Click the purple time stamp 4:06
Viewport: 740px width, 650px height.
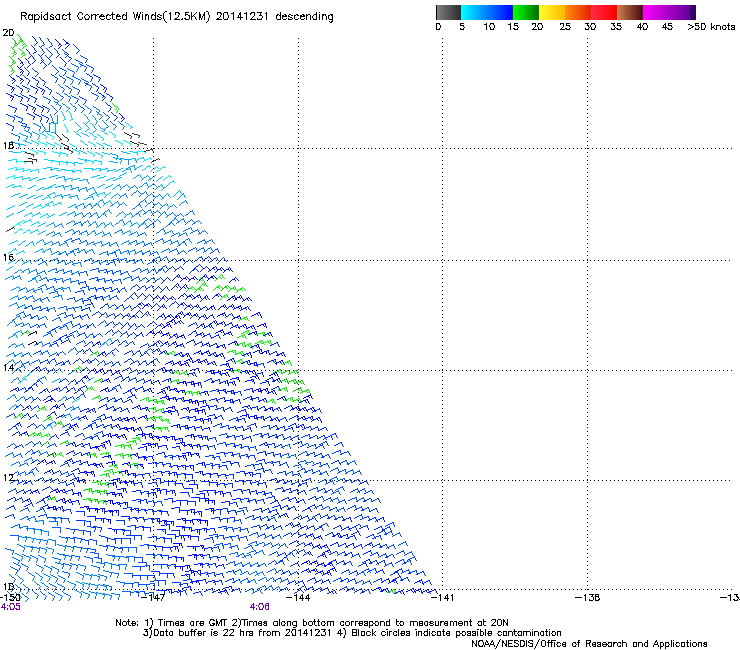click(260, 607)
